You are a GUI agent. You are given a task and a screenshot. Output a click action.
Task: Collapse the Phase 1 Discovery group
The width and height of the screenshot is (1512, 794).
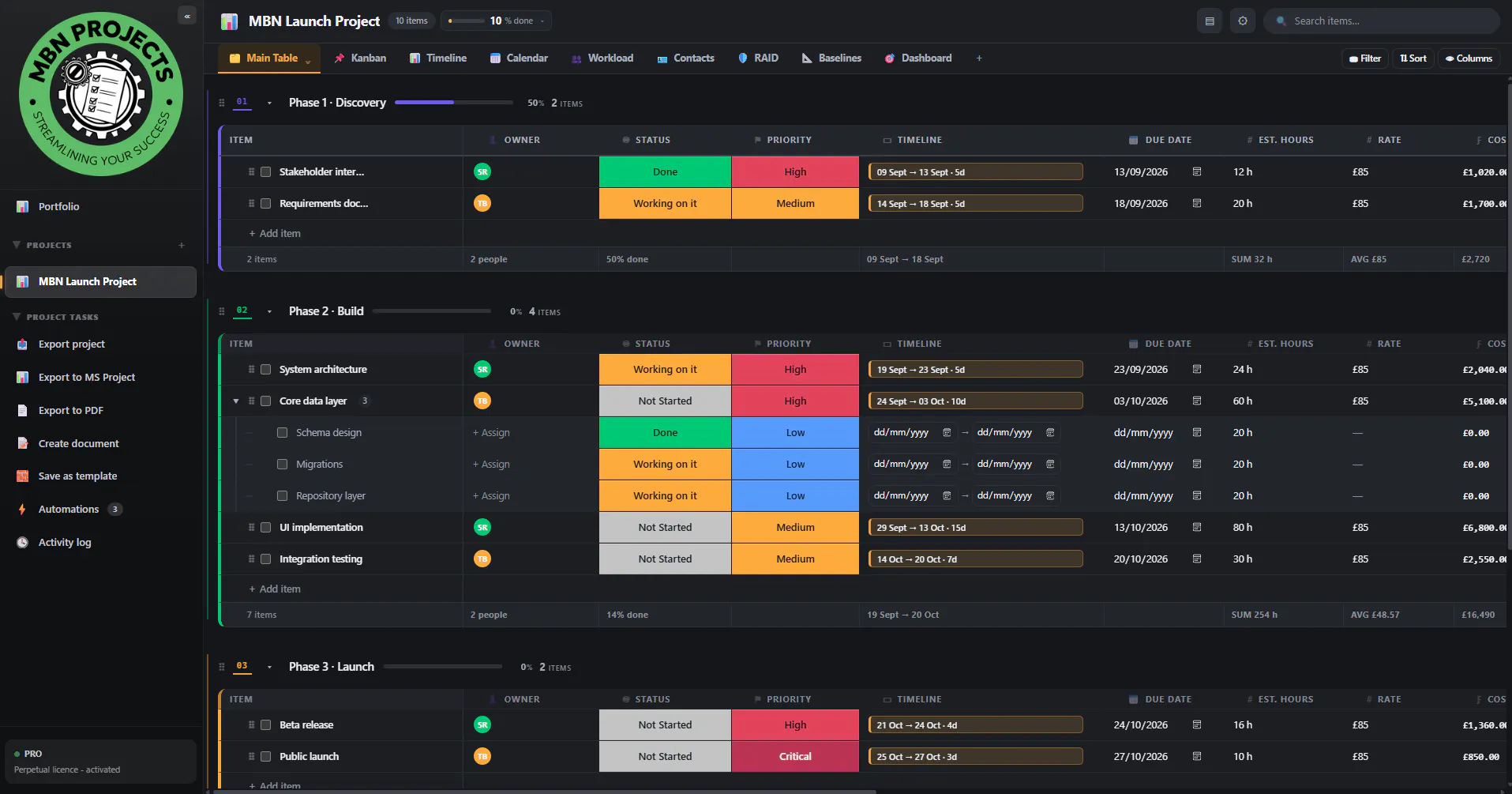pyautogui.click(x=269, y=103)
